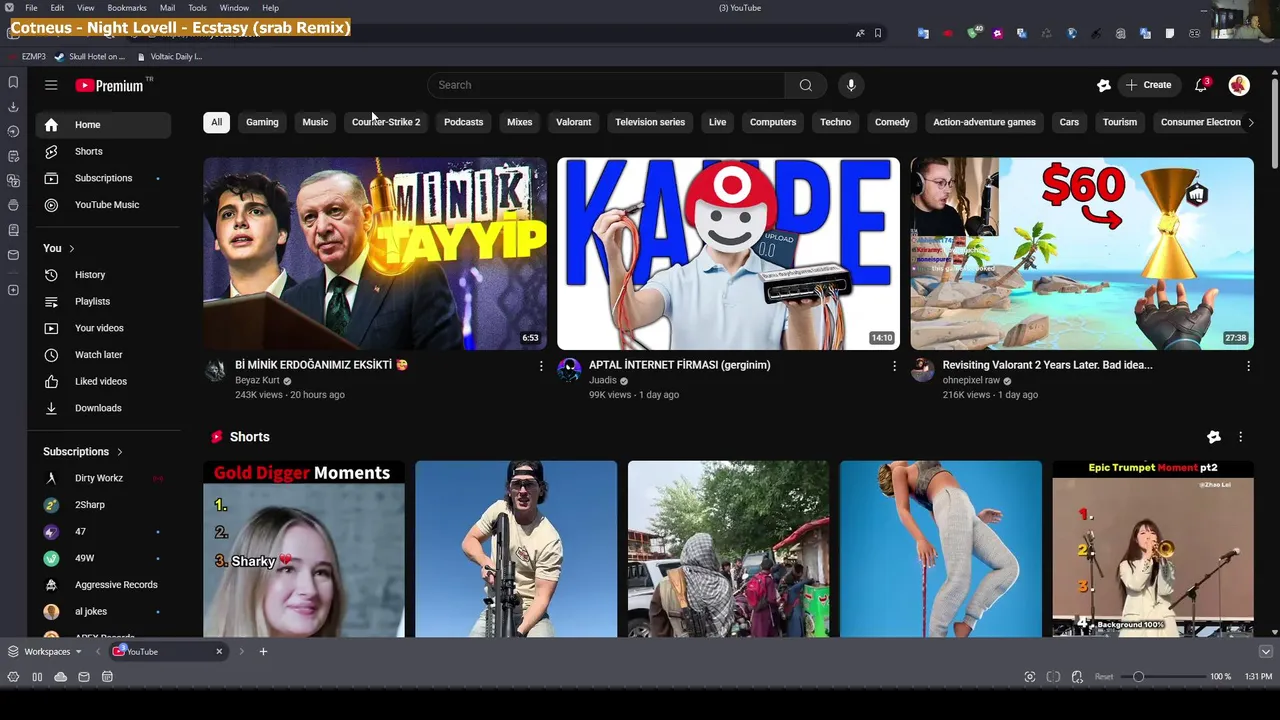
Task: Click the translate page icon in address bar
Action: coord(860,33)
